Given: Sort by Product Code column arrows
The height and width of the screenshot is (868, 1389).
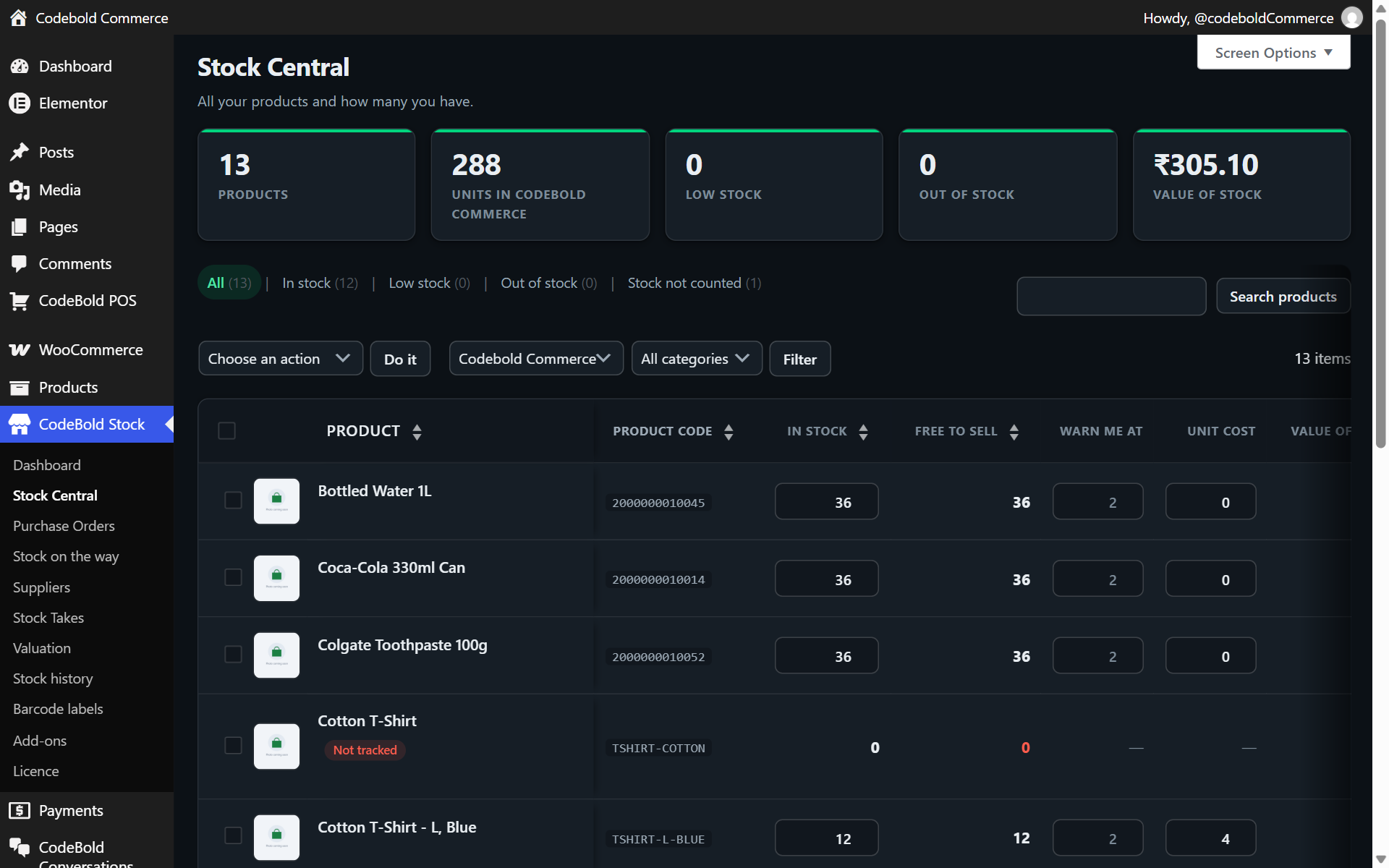Looking at the screenshot, I should pos(729,432).
